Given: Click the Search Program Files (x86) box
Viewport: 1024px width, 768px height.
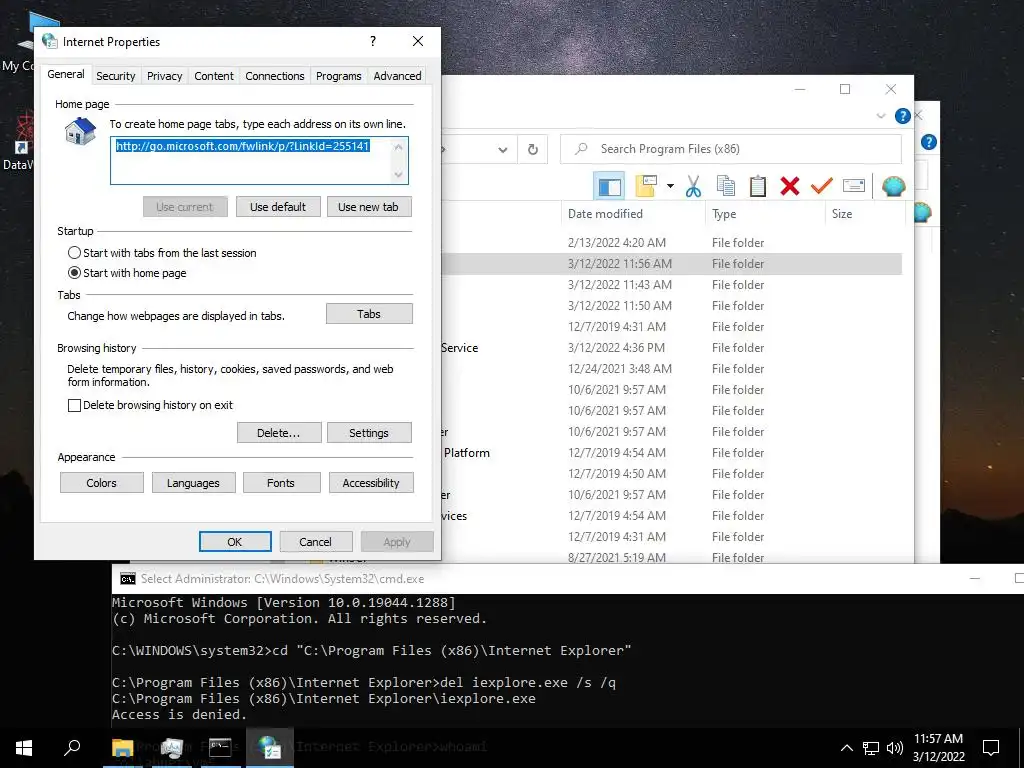Looking at the screenshot, I should pyautogui.click(x=731, y=149).
